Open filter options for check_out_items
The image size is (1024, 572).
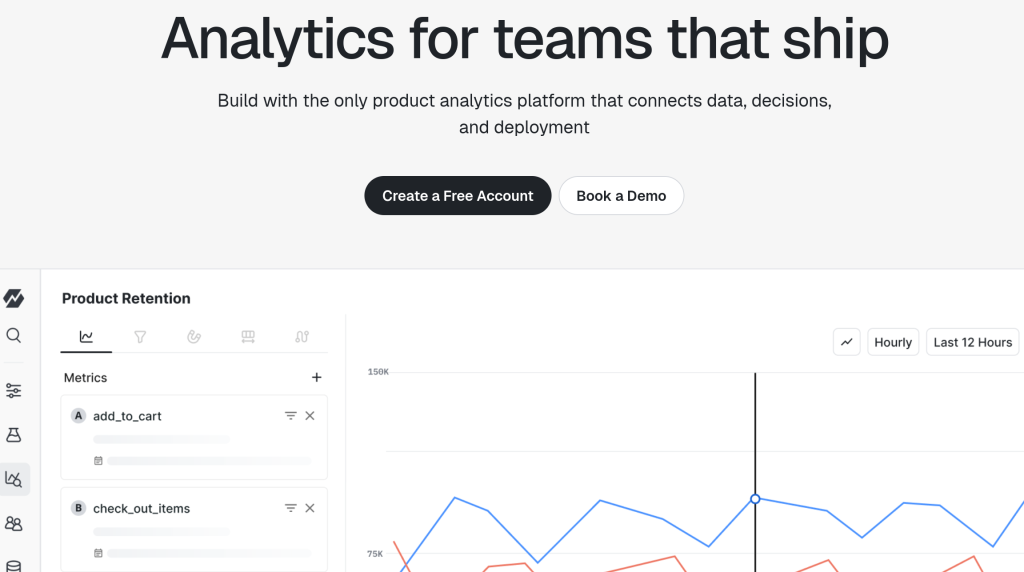coord(291,508)
